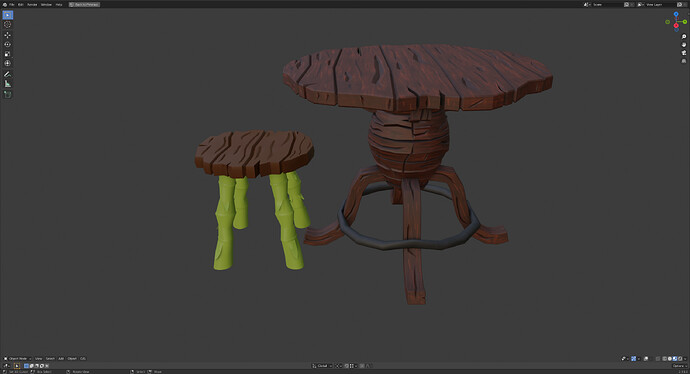Viewport: 690px width, 374px height.
Task: Switch to material preview shading
Action: click(x=675, y=359)
